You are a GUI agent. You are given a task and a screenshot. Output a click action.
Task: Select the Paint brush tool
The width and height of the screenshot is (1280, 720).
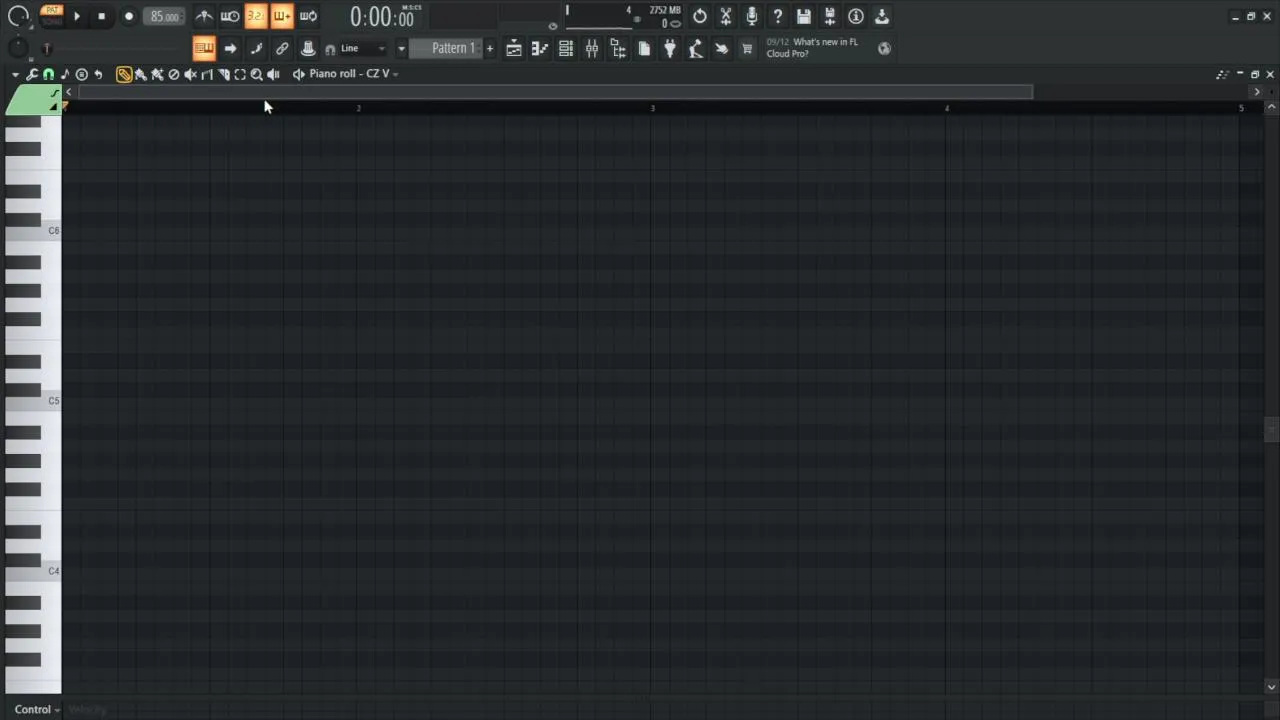coord(141,74)
